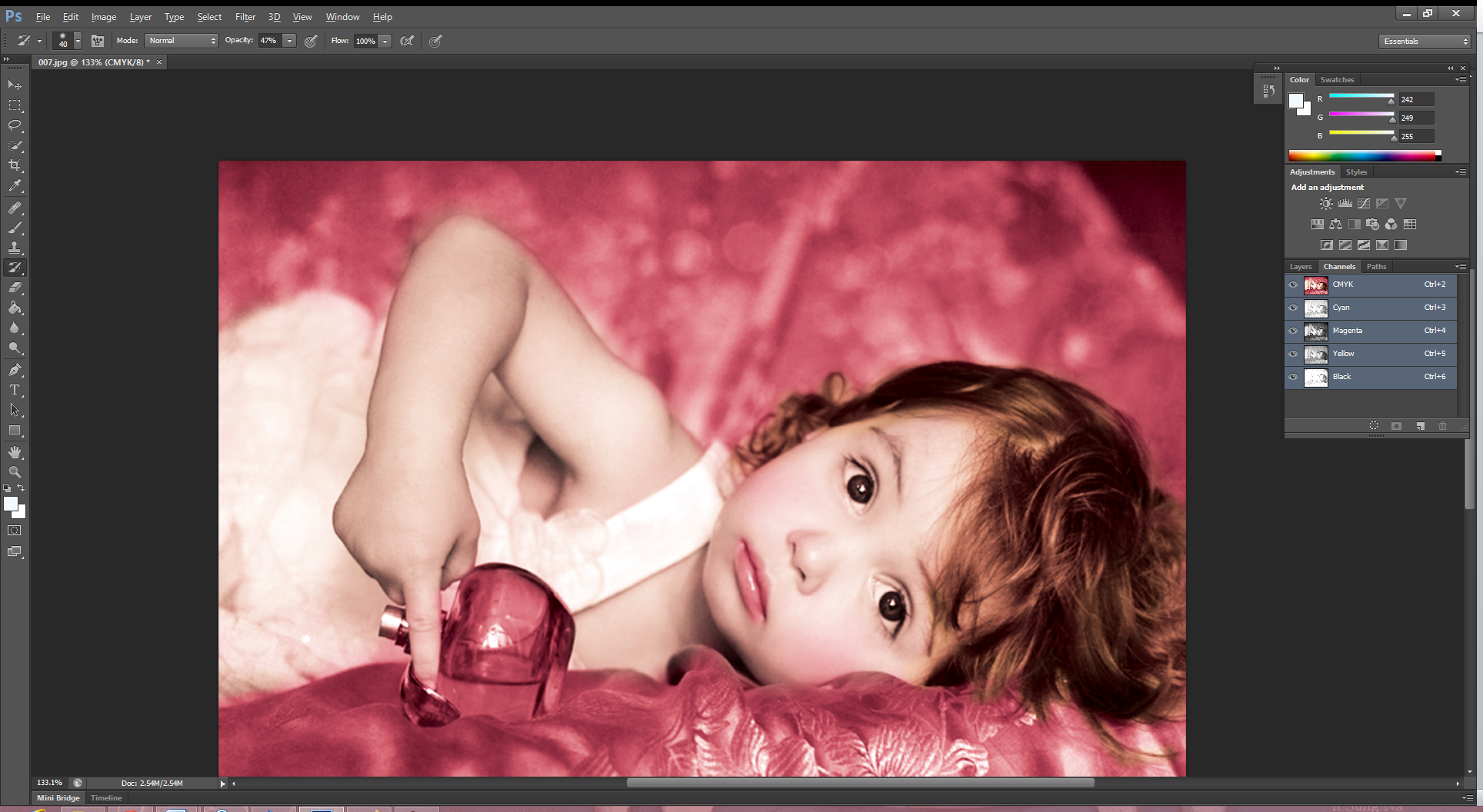Image resolution: width=1483 pixels, height=812 pixels.
Task: Open the Channels panel options menu
Action: [x=1460, y=267]
